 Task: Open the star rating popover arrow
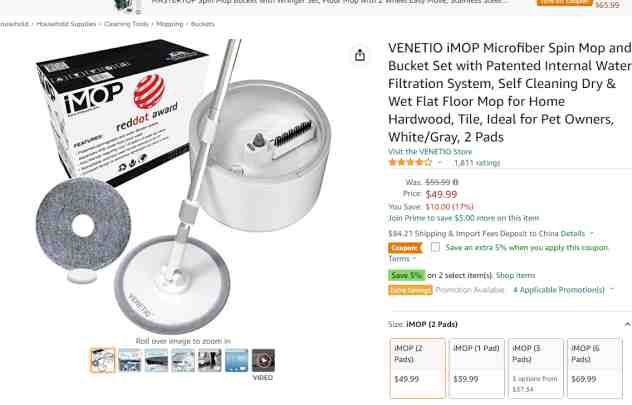click(440, 163)
